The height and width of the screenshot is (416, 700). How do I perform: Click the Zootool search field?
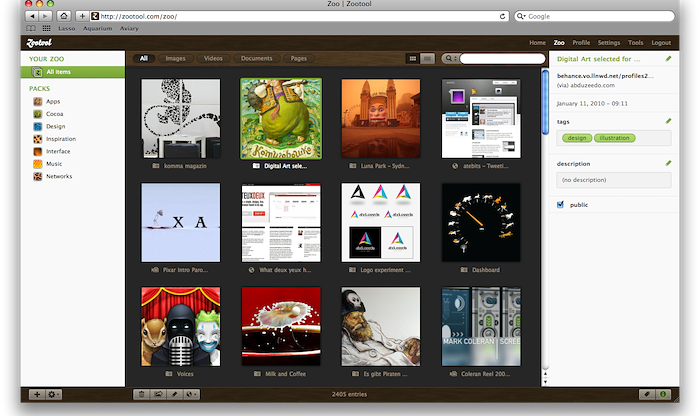(x=498, y=59)
